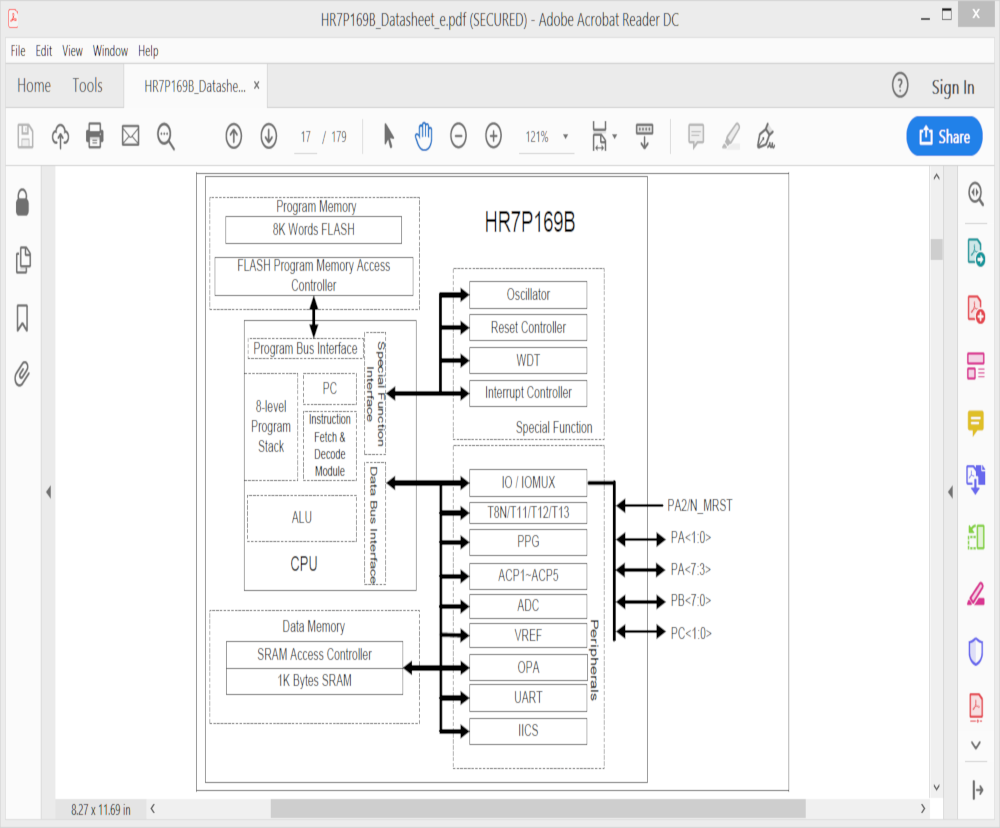Open Organize Pages tool in right pane
1000x828 pixels.
click(x=976, y=366)
